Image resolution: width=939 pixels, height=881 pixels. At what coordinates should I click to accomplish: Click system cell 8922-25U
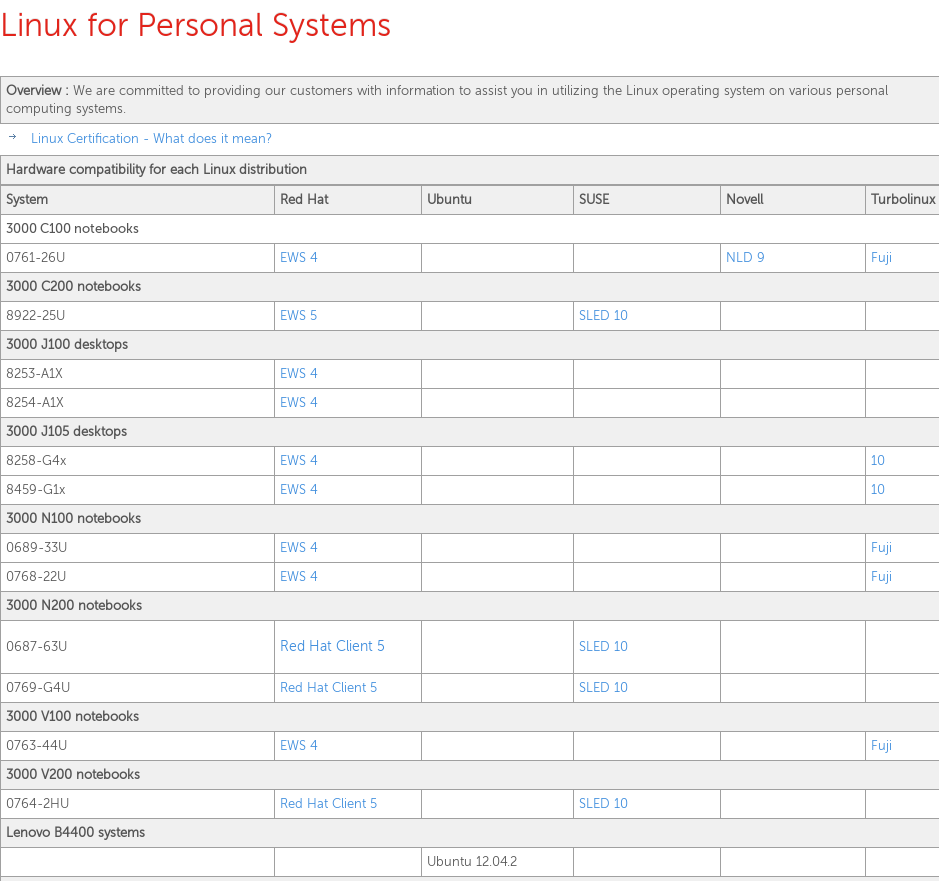[x=137, y=316]
